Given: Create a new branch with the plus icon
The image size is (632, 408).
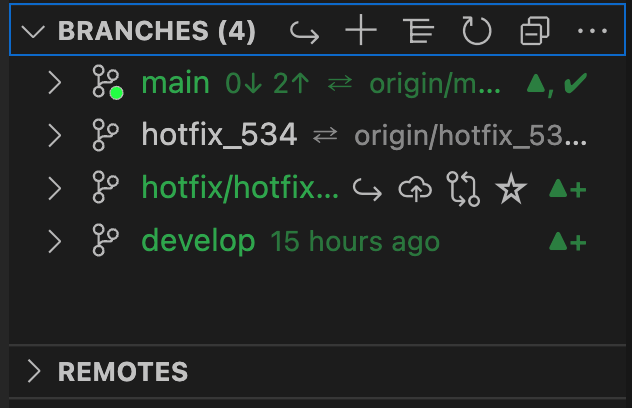Looking at the screenshot, I should pos(361,30).
